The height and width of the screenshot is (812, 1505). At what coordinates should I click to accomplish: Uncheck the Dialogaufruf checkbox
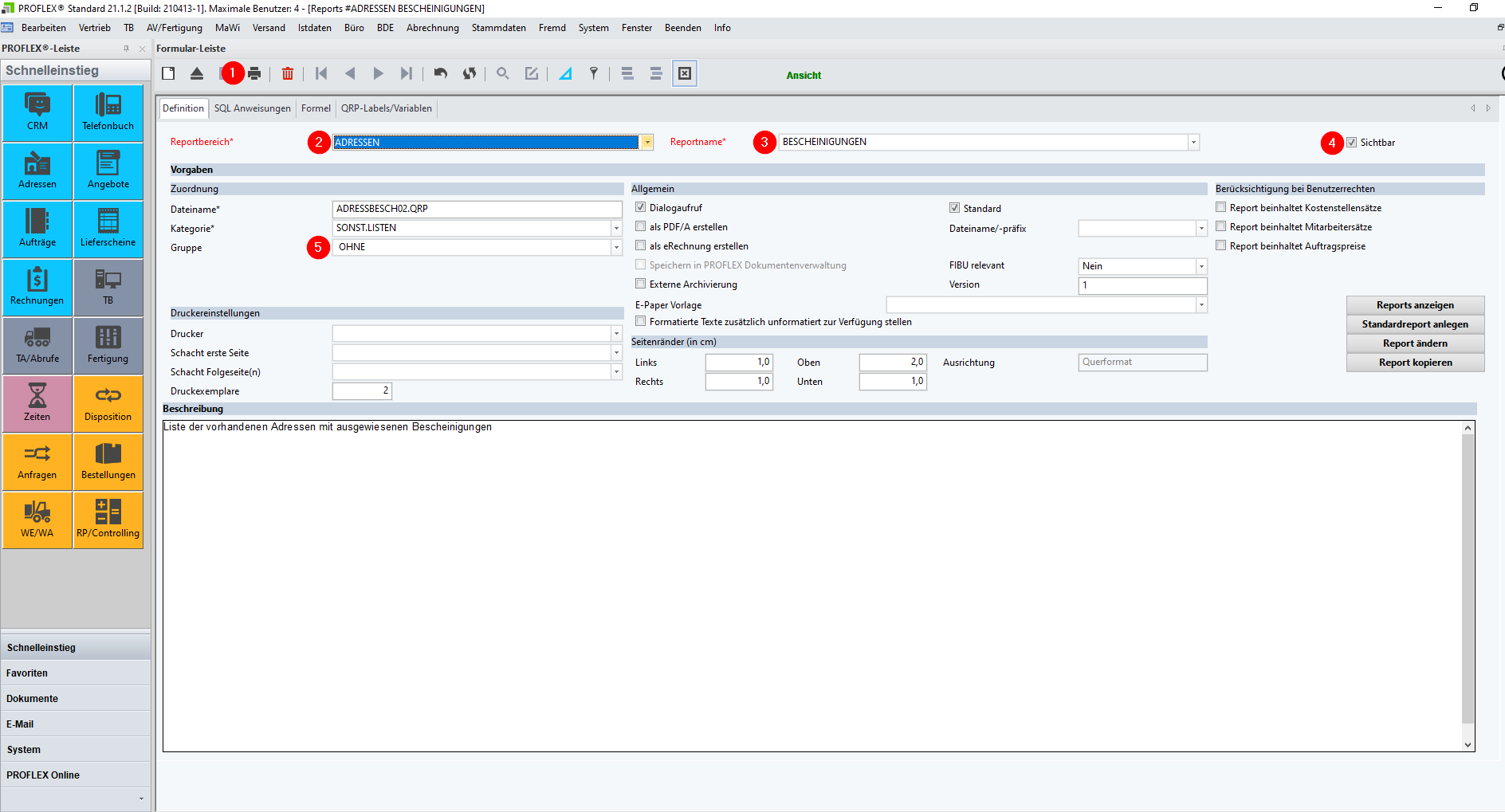click(640, 208)
